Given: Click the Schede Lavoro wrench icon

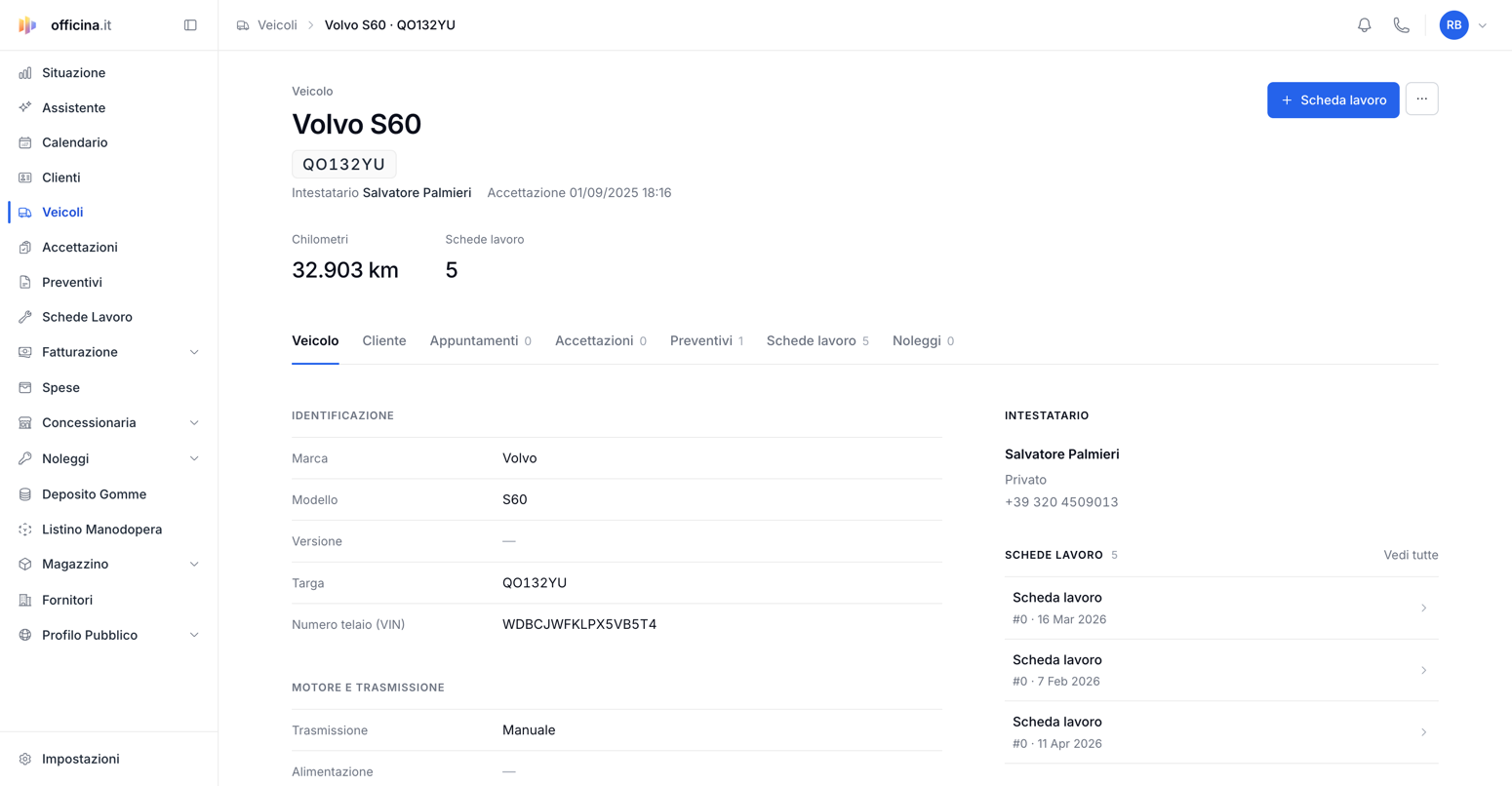Looking at the screenshot, I should (25, 317).
